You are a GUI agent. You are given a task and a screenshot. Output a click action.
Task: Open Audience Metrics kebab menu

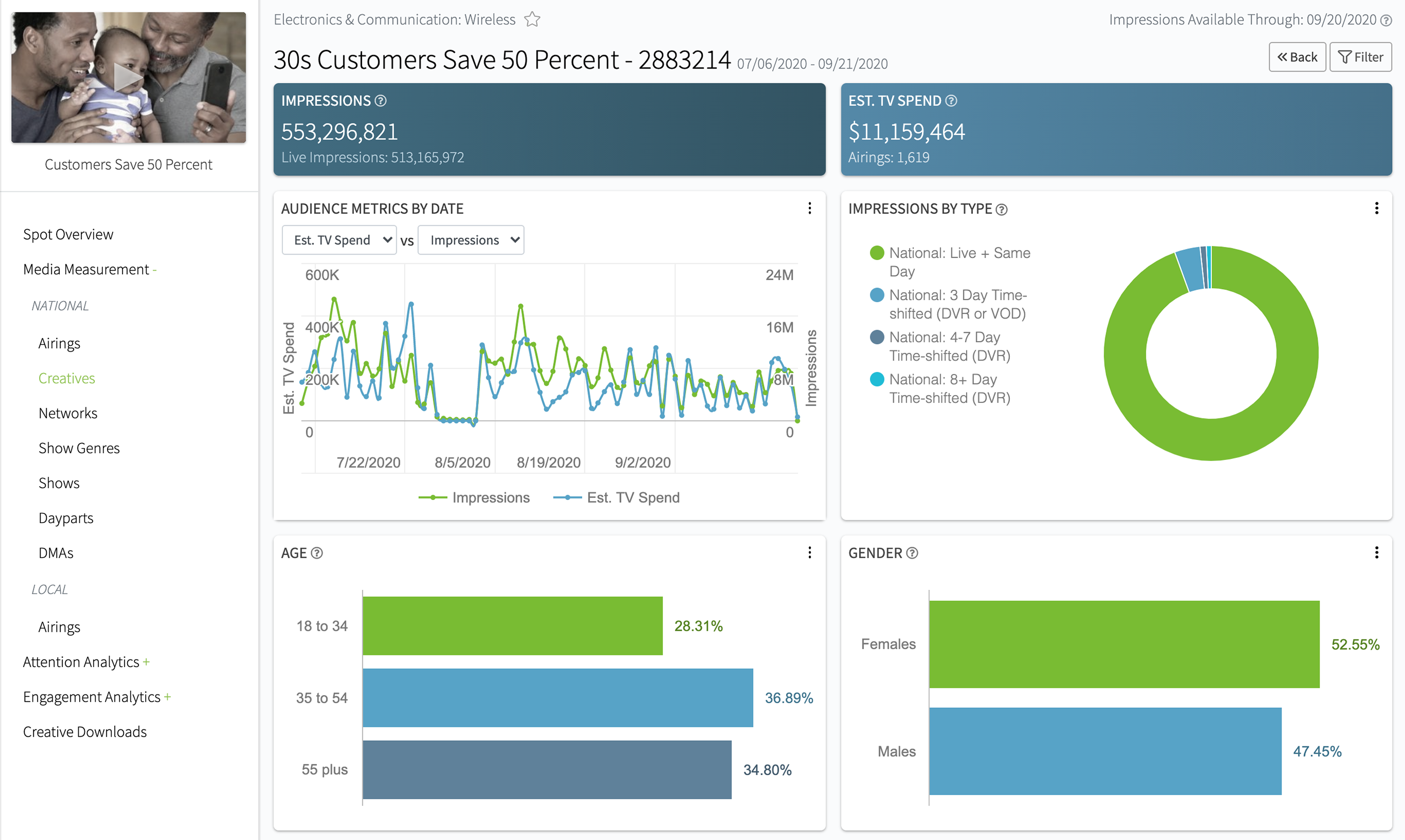810,208
